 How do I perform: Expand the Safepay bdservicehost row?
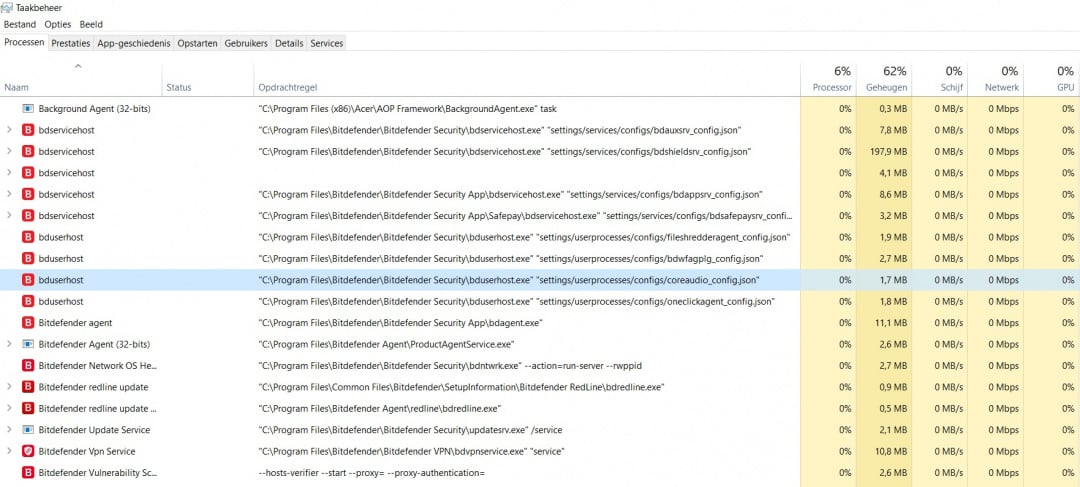[x=9, y=216]
